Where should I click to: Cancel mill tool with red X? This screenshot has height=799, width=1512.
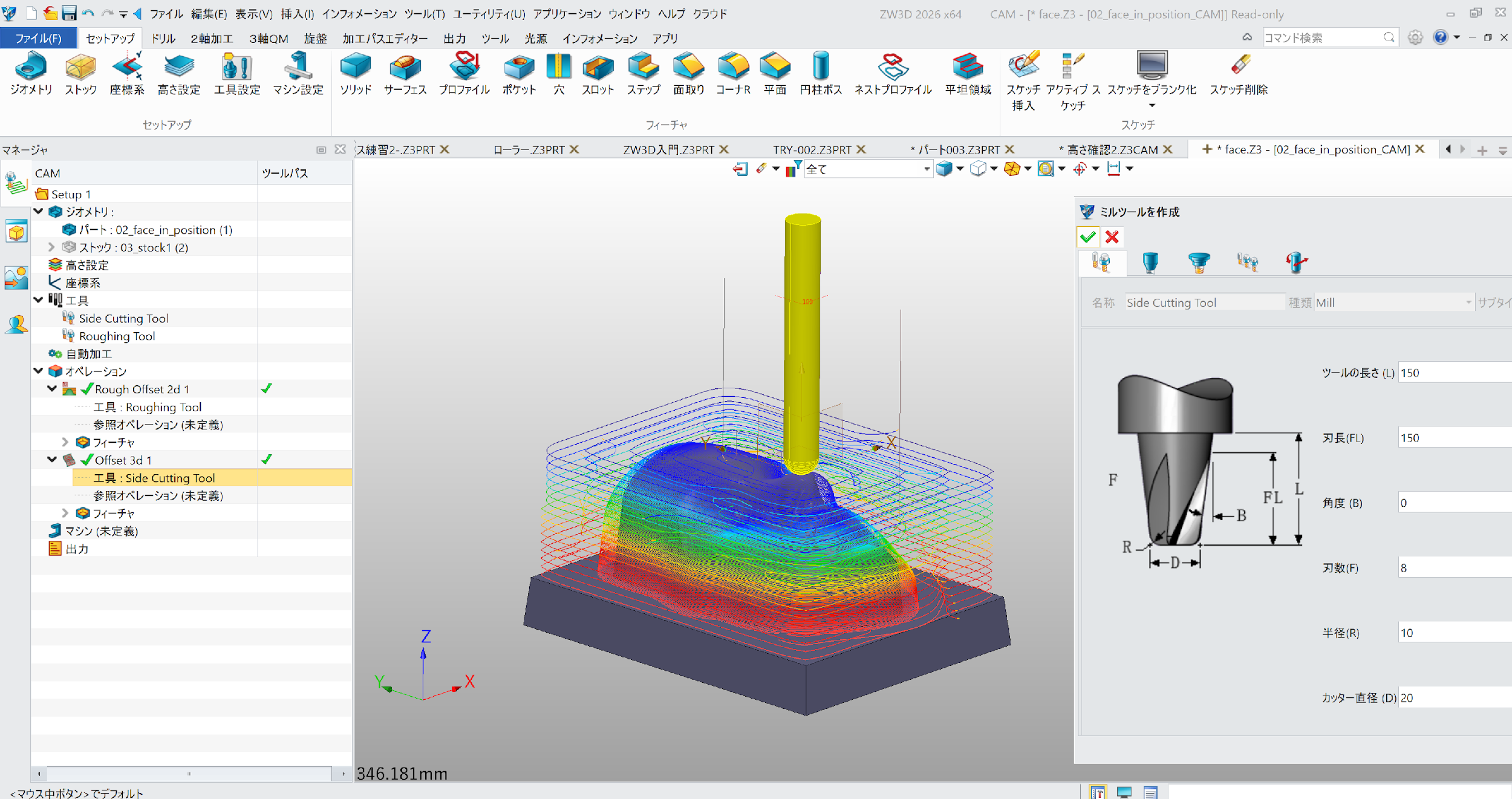[1112, 237]
